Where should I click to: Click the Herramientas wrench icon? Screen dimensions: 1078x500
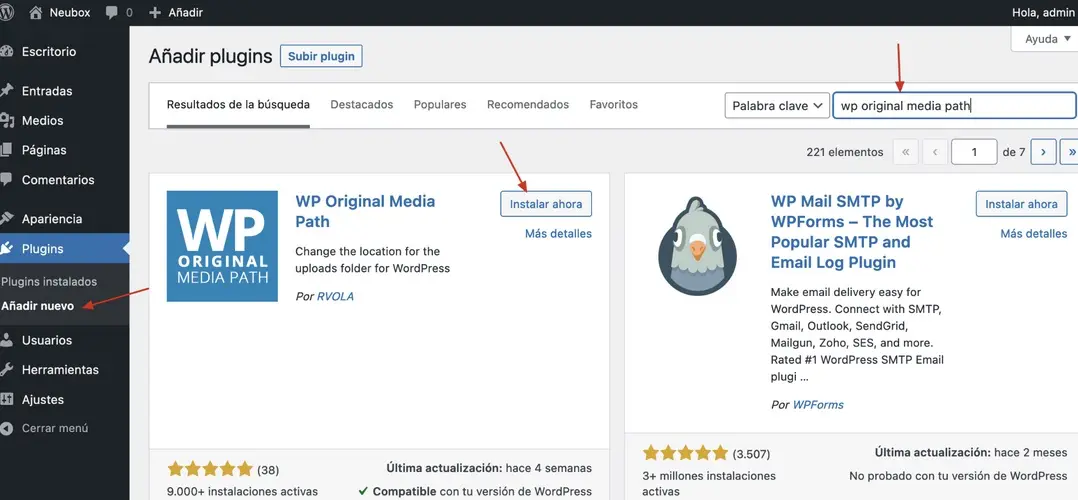click(7, 369)
